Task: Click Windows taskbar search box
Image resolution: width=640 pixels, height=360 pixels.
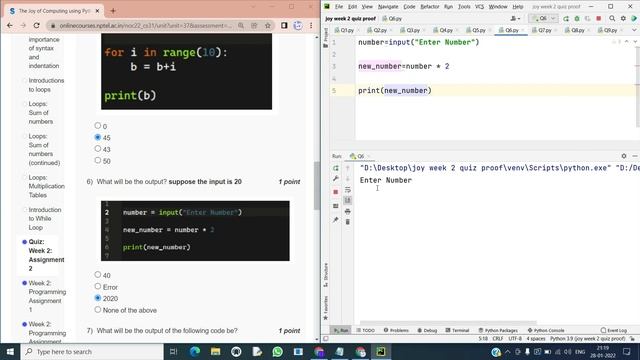Action: coord(92,351)
